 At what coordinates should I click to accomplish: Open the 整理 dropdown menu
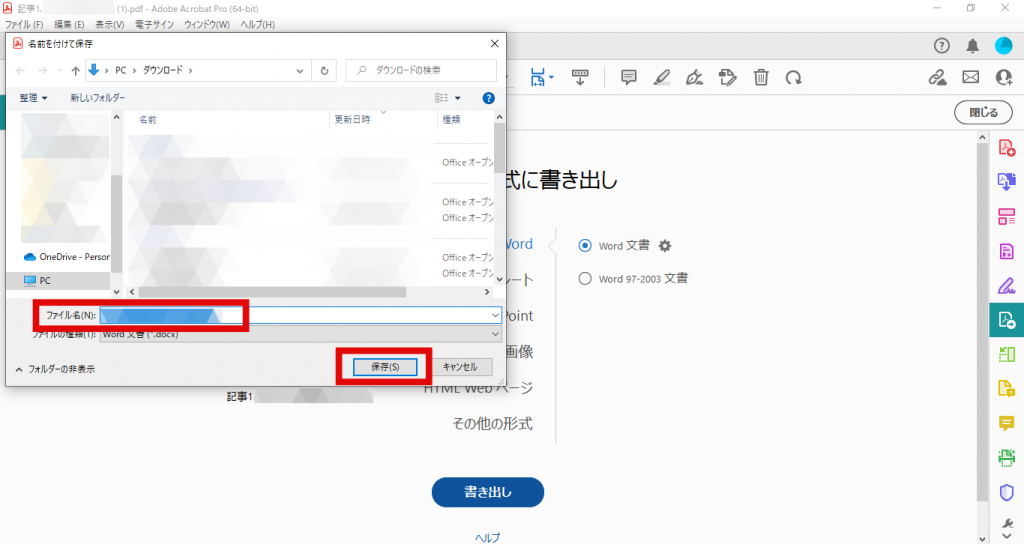coord(33,98)
